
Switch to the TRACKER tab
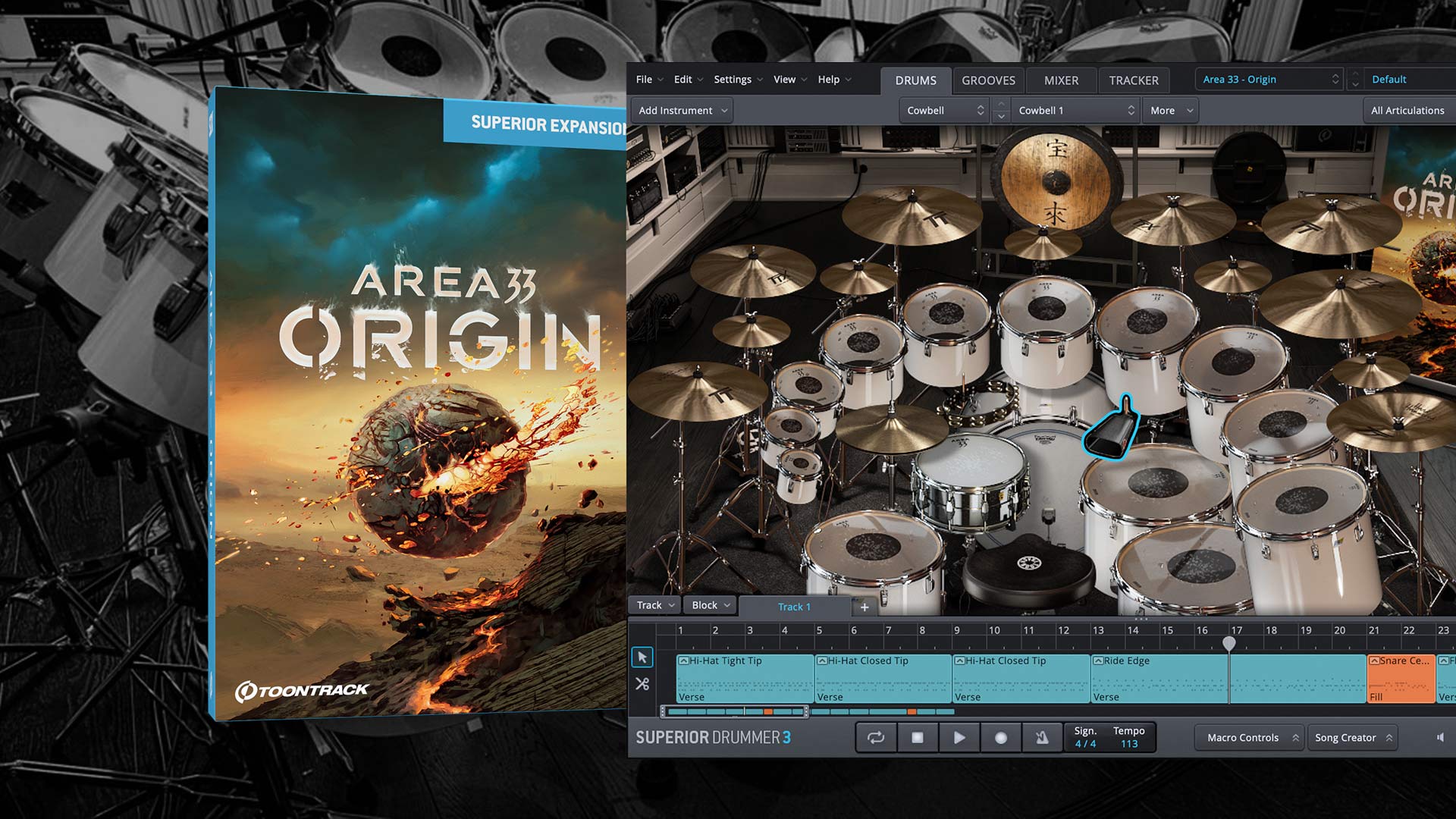coord(1134,80)
